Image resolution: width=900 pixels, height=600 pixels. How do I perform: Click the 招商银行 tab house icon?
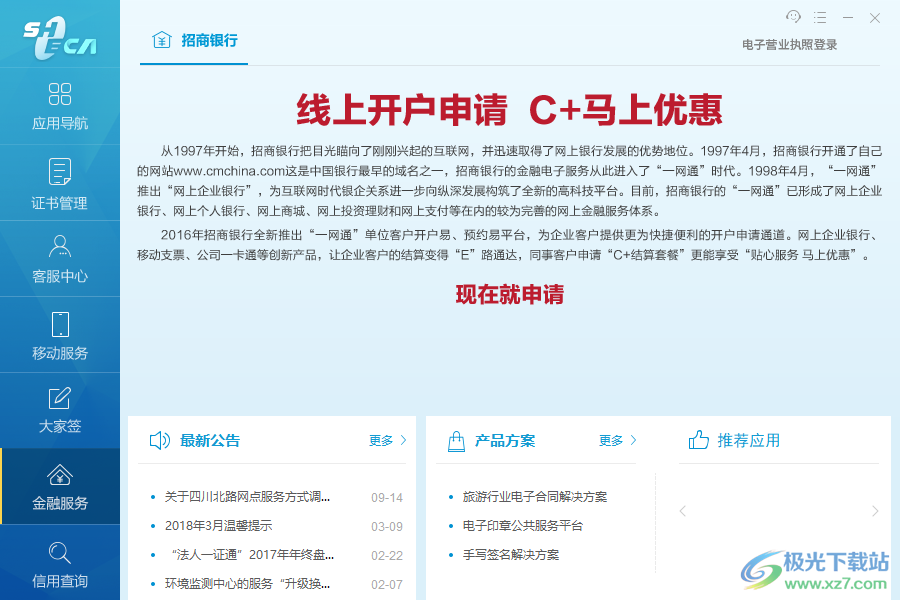[162, 40]
